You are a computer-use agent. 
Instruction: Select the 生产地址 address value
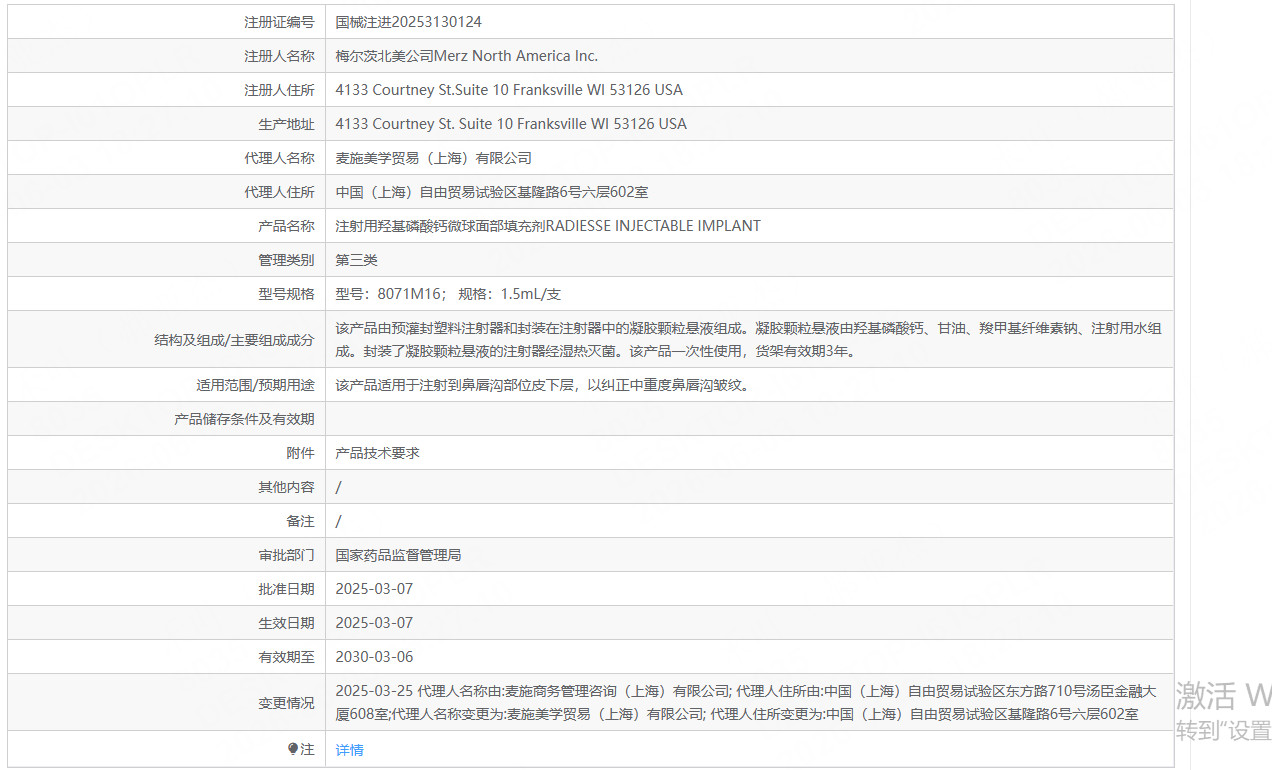(511, 123)
